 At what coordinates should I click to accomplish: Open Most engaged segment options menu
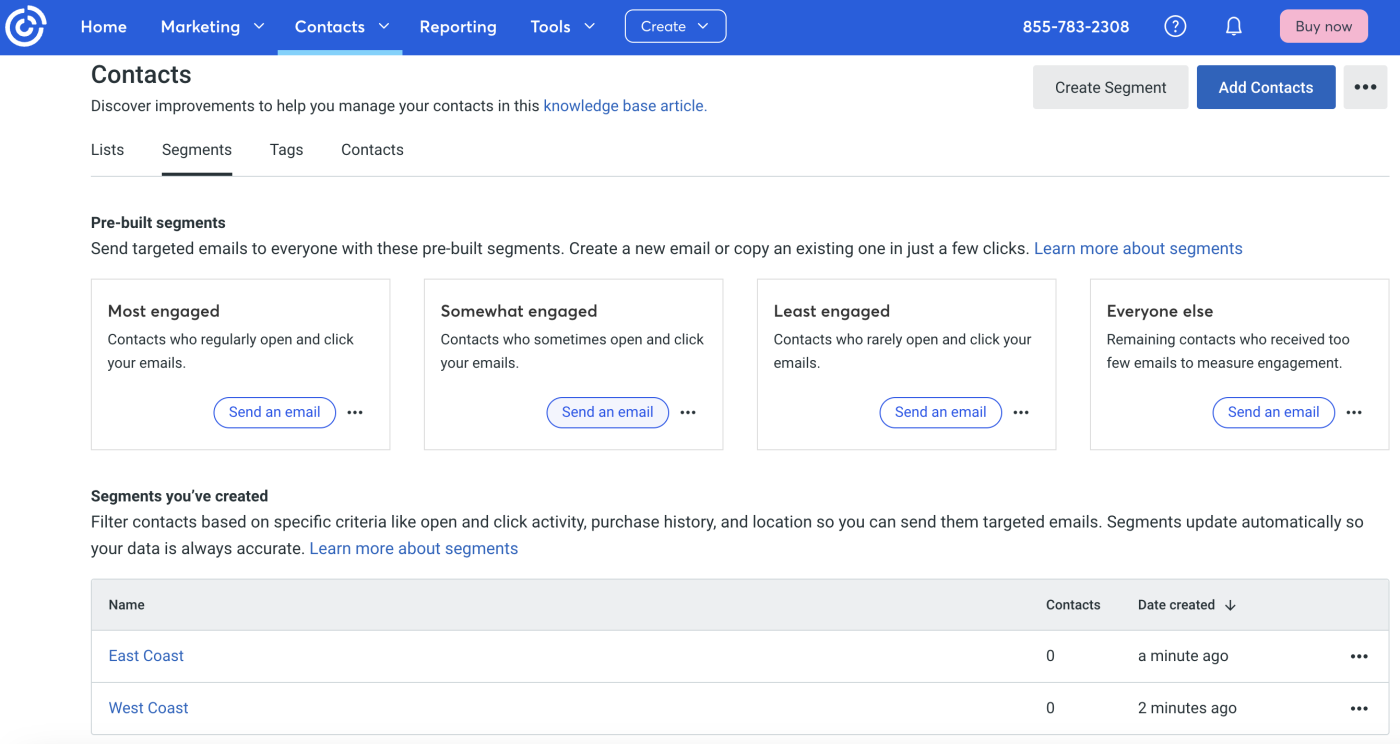click(x=355, y=412)
